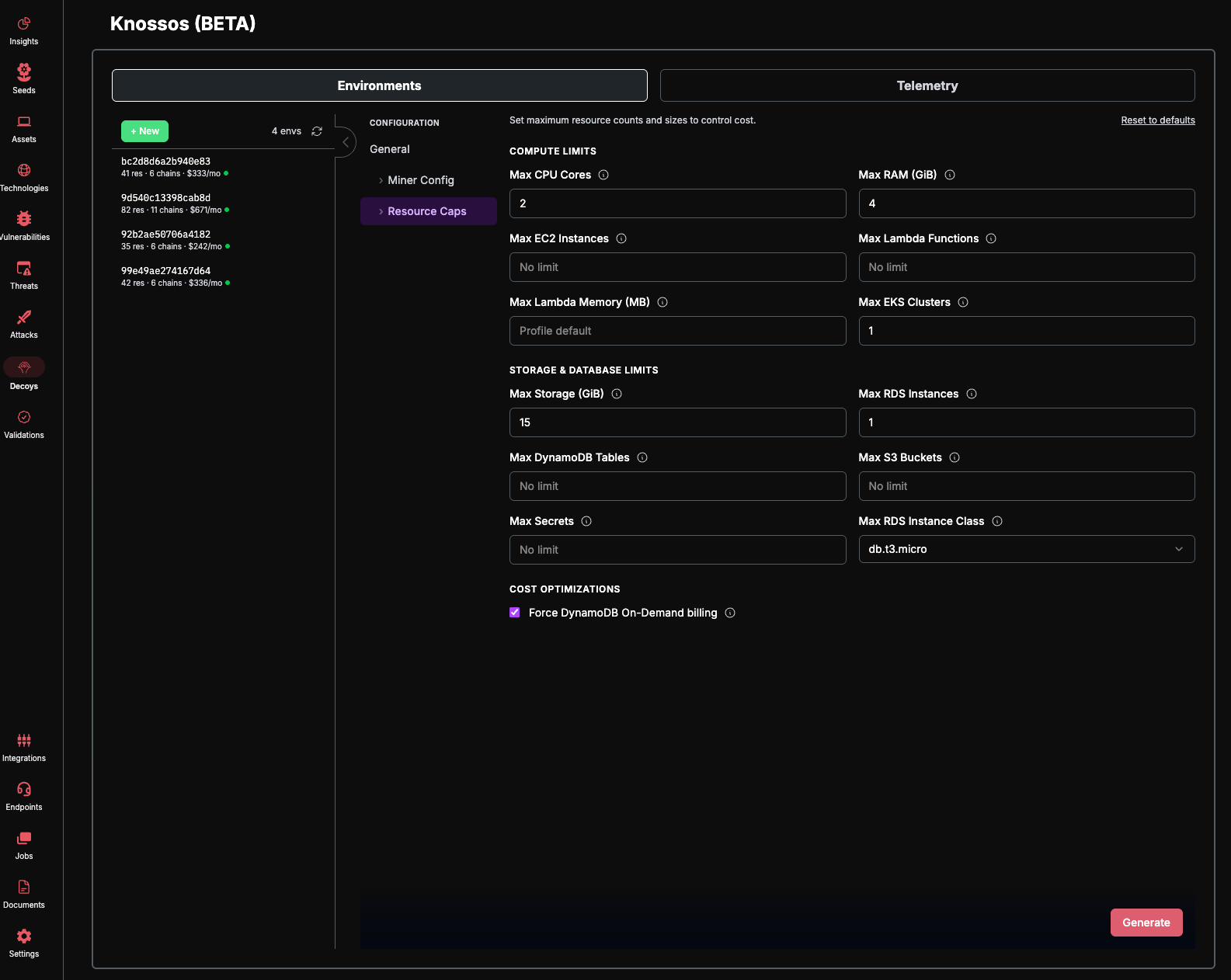This screenshot has width=1231, height=980.
Task: Open Resource Caps section
Action: click(x=429, y=211)
